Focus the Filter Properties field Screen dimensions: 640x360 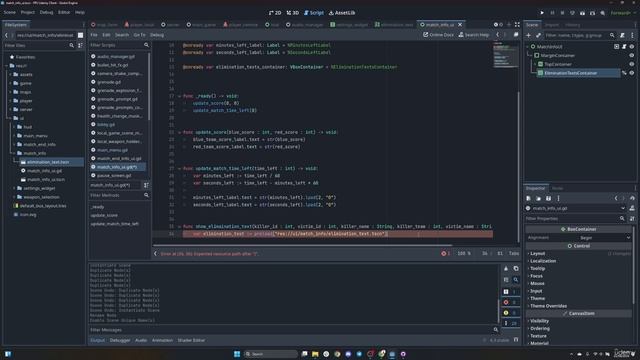coord(576,219)
